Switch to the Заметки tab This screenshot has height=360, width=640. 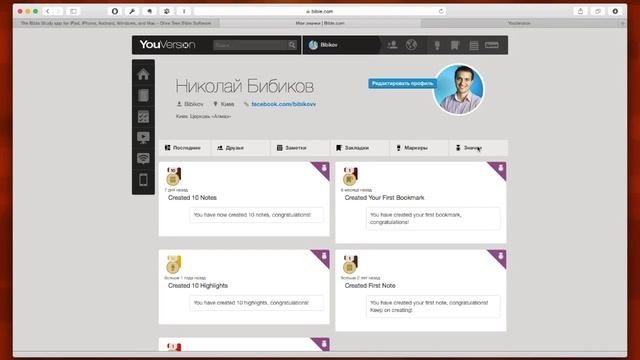[300, 148]
